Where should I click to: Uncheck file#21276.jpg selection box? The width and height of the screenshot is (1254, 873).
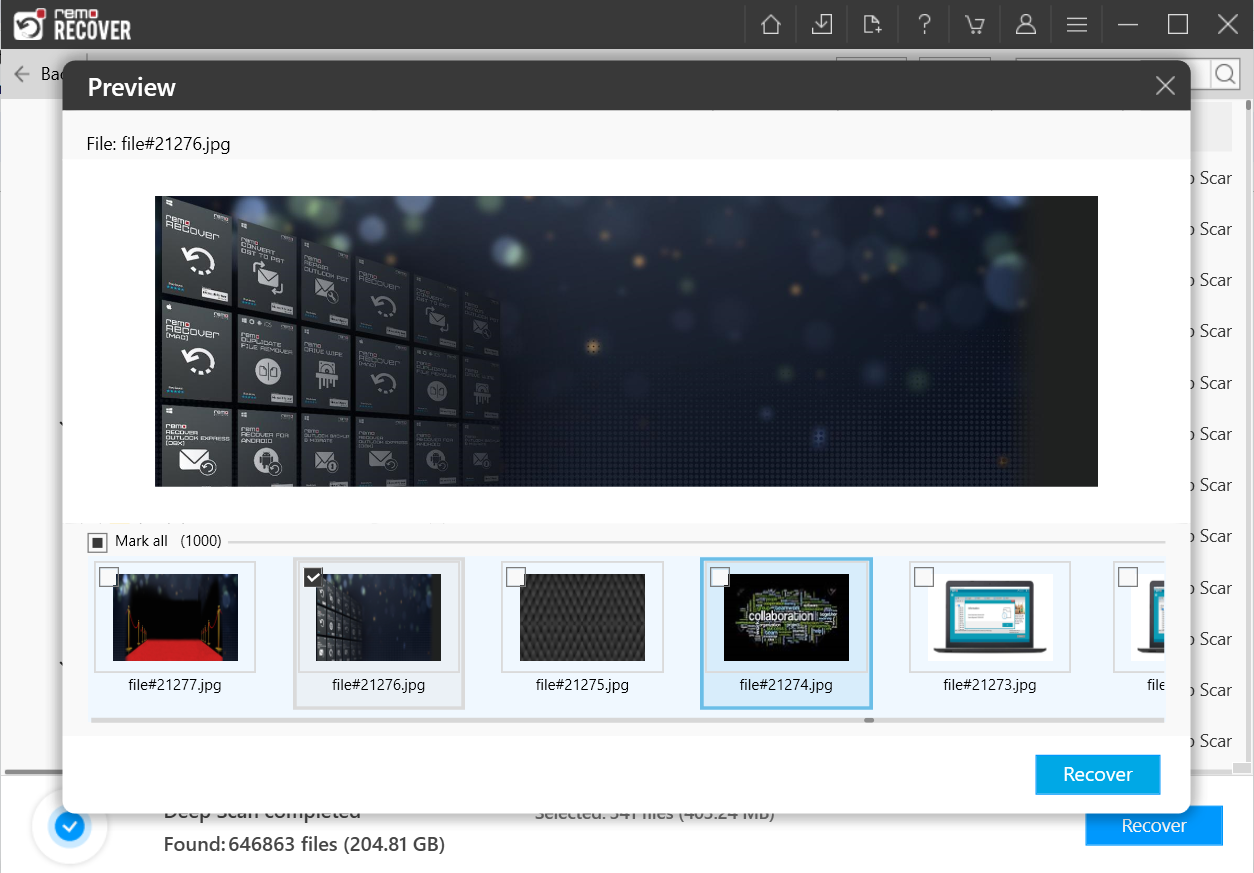pos(314,576)
